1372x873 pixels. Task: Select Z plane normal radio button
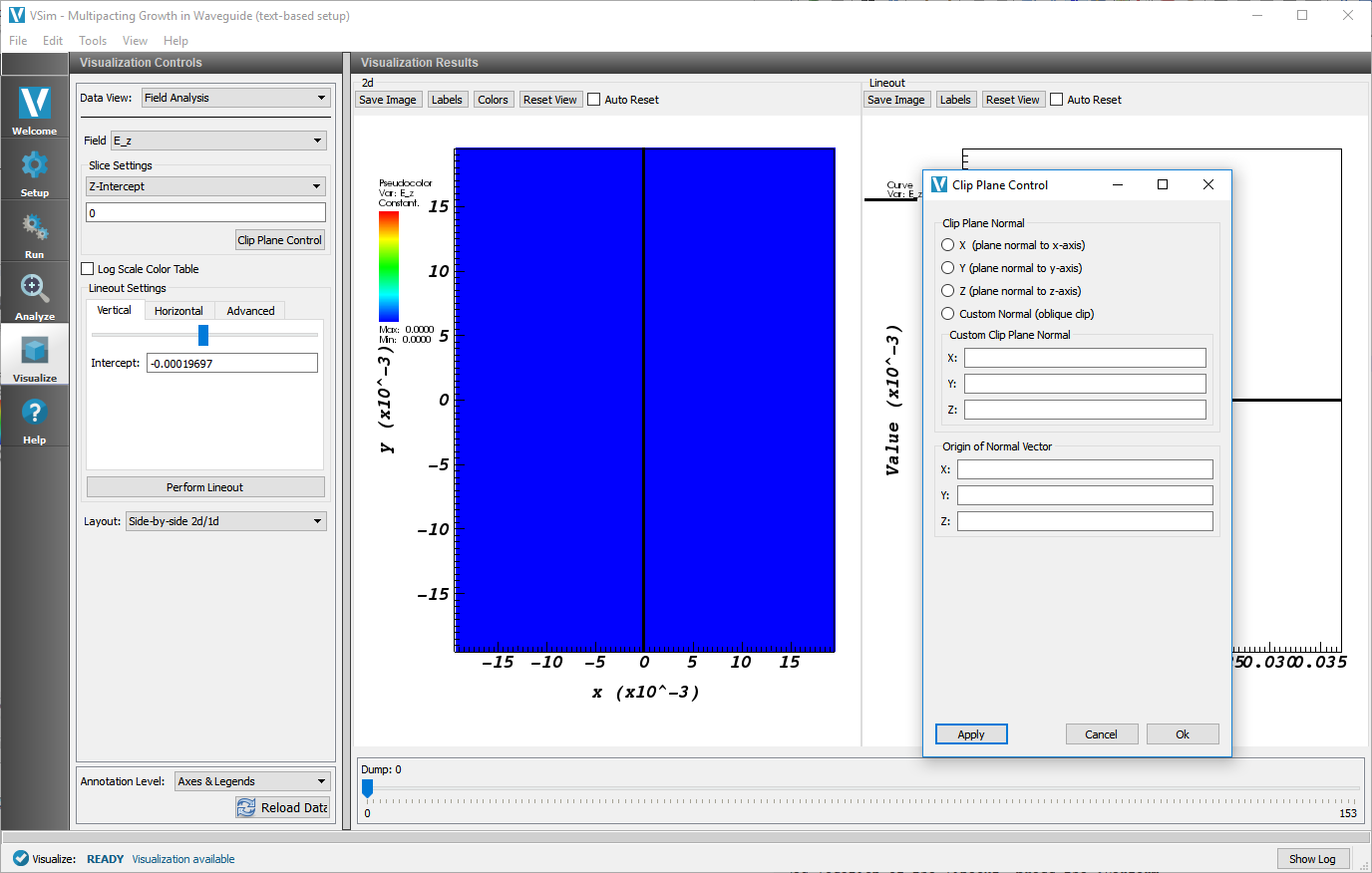tap(948, 291)
